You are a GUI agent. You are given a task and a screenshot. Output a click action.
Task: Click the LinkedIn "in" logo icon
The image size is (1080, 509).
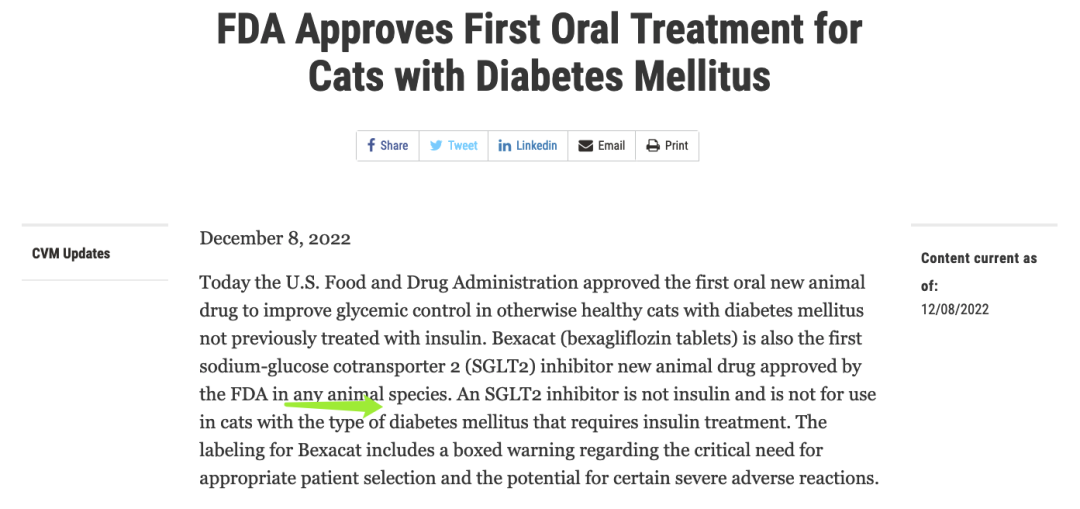point(505,146)
